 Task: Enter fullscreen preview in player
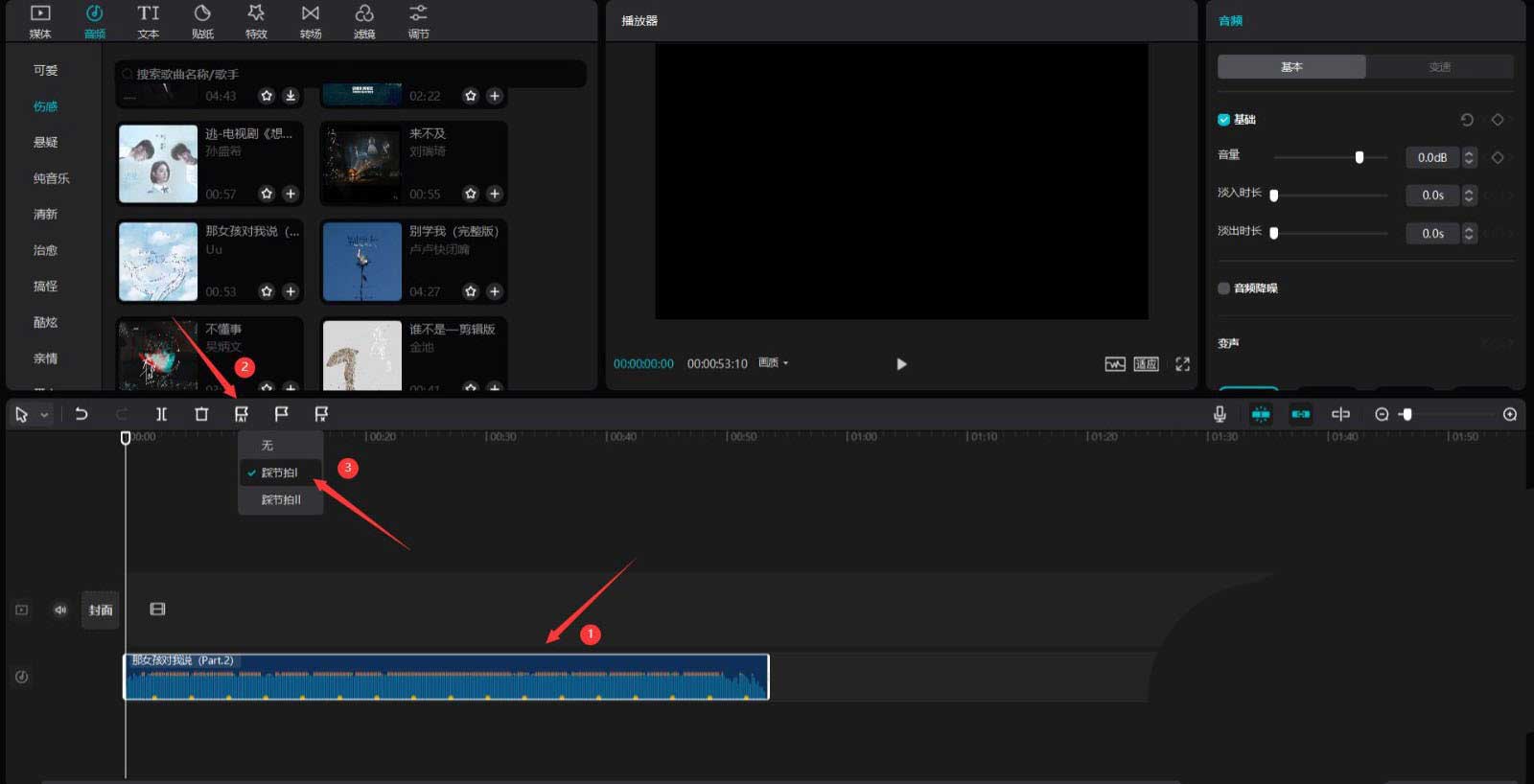tap(1182, 364)
